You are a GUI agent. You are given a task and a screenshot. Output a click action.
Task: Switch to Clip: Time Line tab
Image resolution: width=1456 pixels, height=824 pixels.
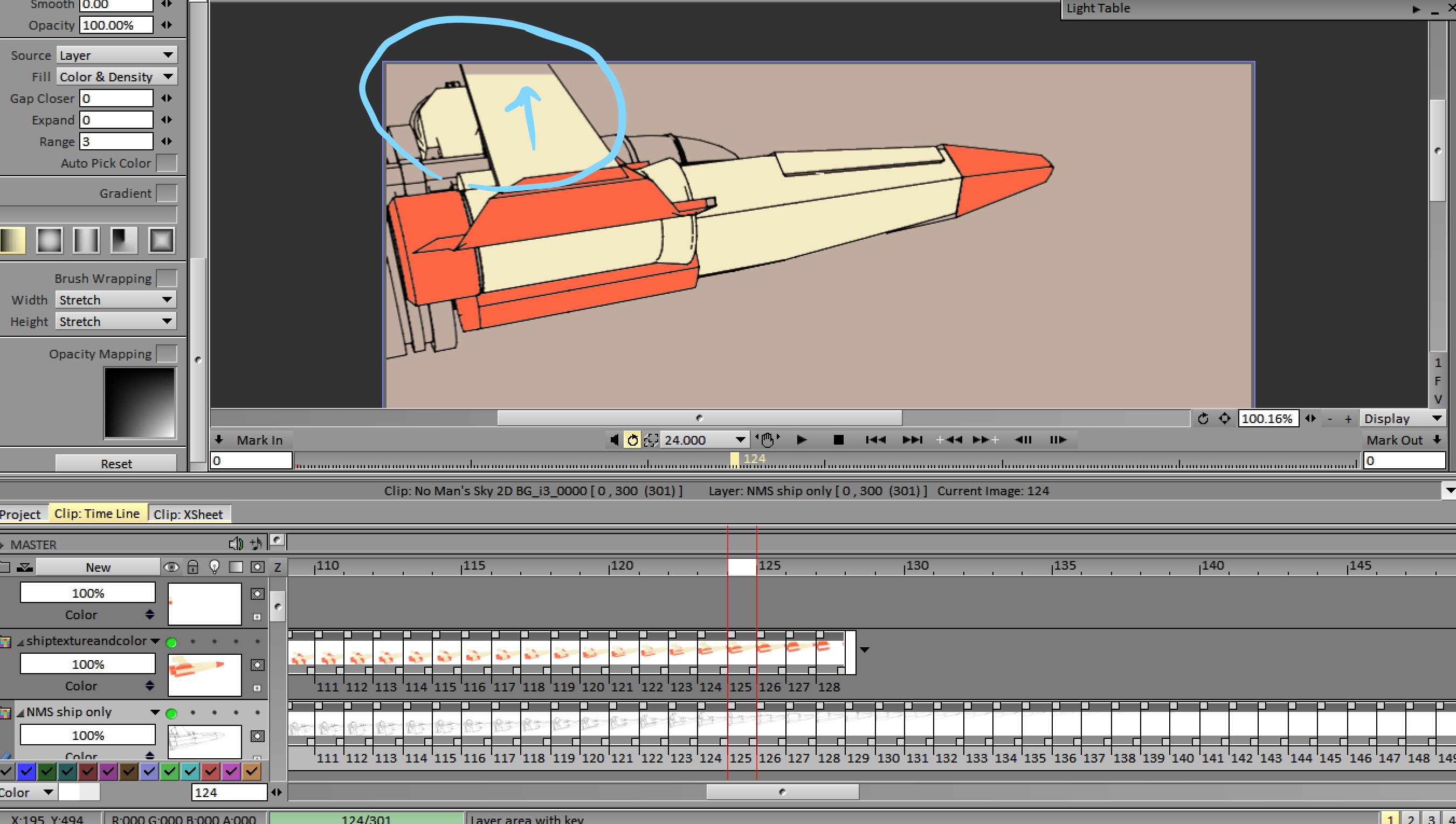97,513
